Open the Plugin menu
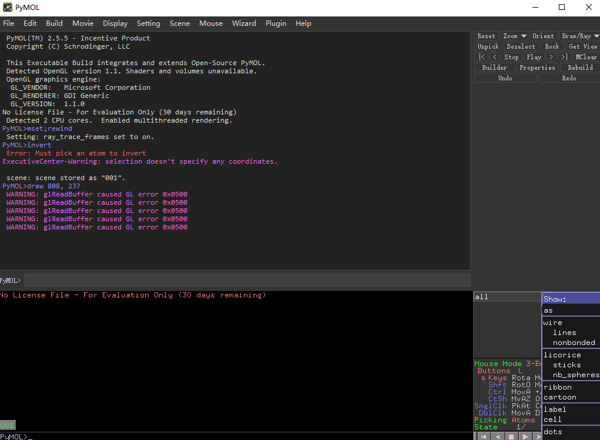The image size is (600, 440). point(275,23)
